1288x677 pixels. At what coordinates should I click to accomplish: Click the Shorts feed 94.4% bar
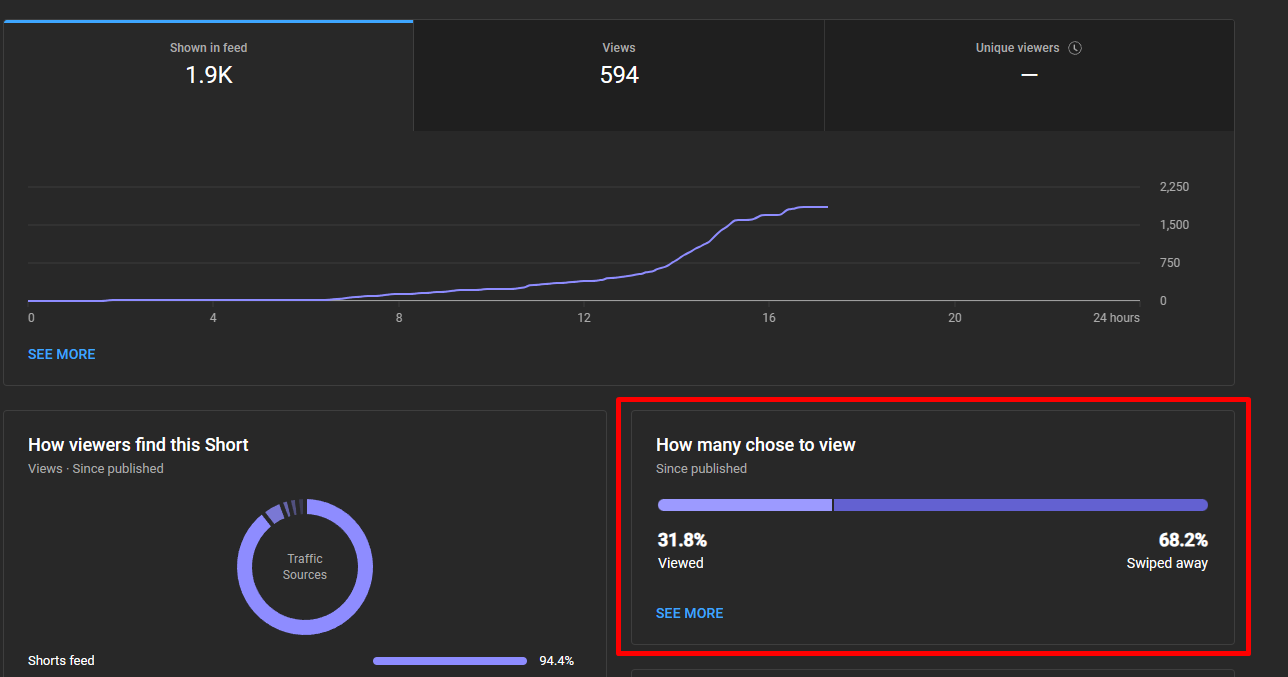click(450, 661)
